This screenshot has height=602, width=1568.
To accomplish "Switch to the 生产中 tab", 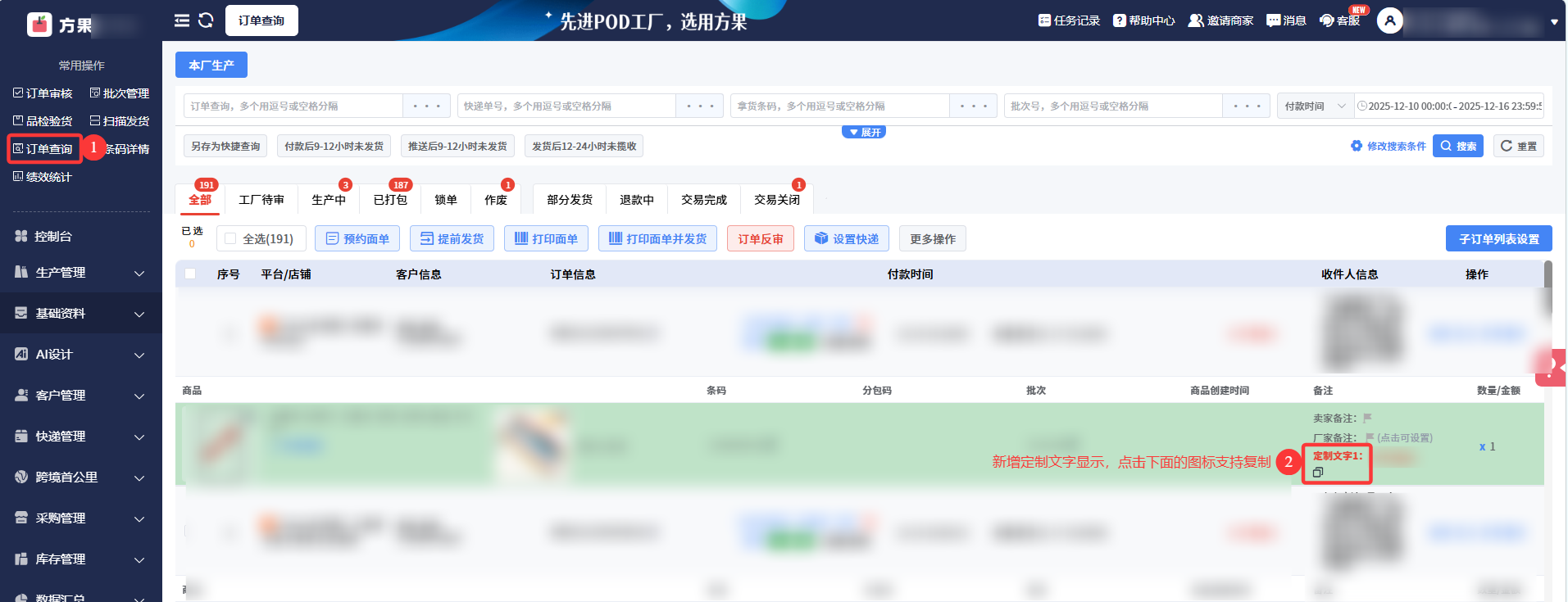I will click(x=329, y=200).
